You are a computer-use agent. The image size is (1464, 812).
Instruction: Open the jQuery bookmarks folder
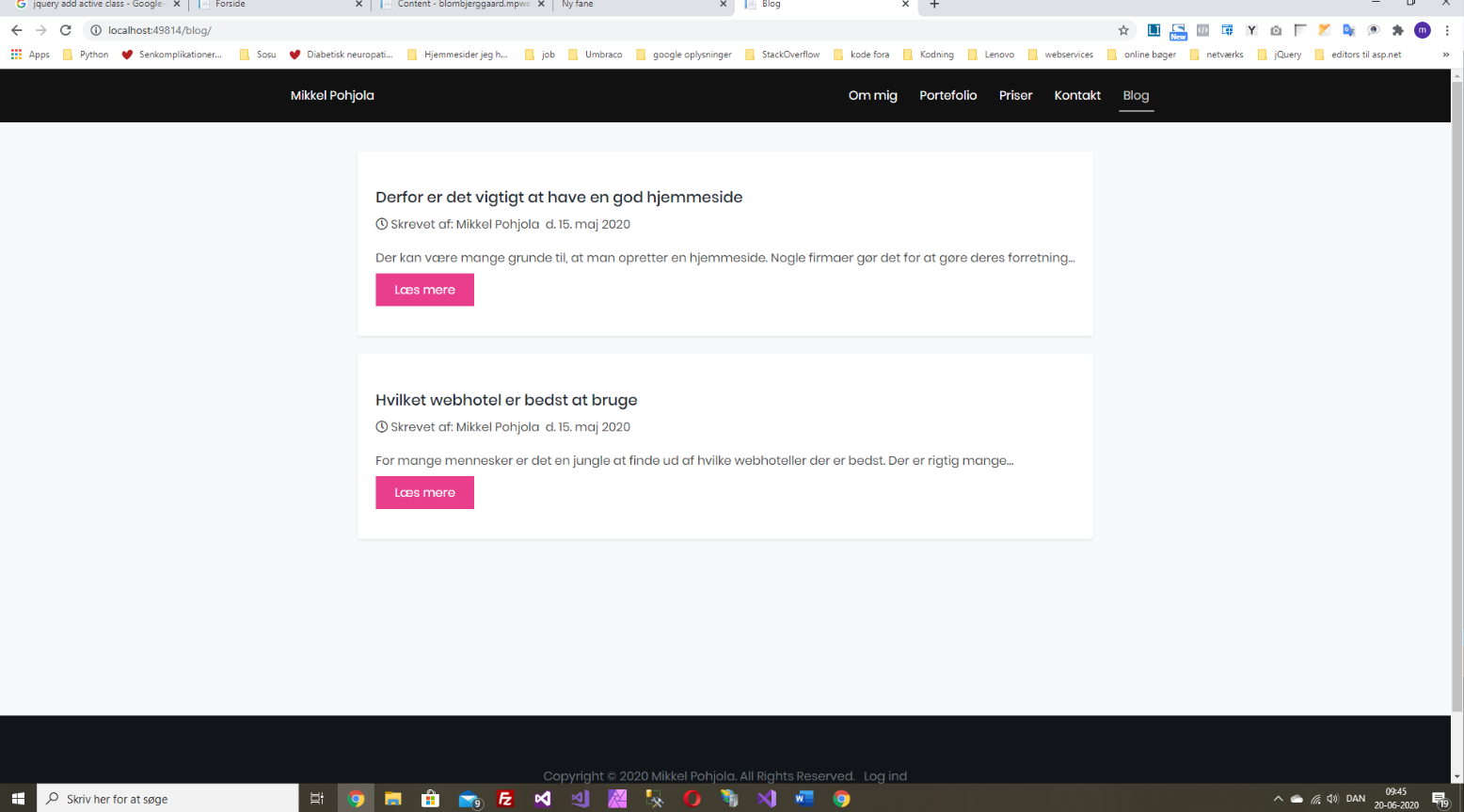1280,55
